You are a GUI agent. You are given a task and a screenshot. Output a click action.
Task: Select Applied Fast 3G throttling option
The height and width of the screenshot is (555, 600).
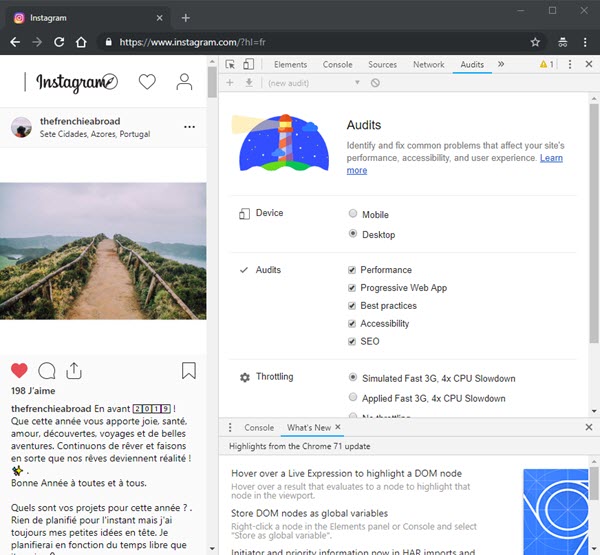[353, 397]
